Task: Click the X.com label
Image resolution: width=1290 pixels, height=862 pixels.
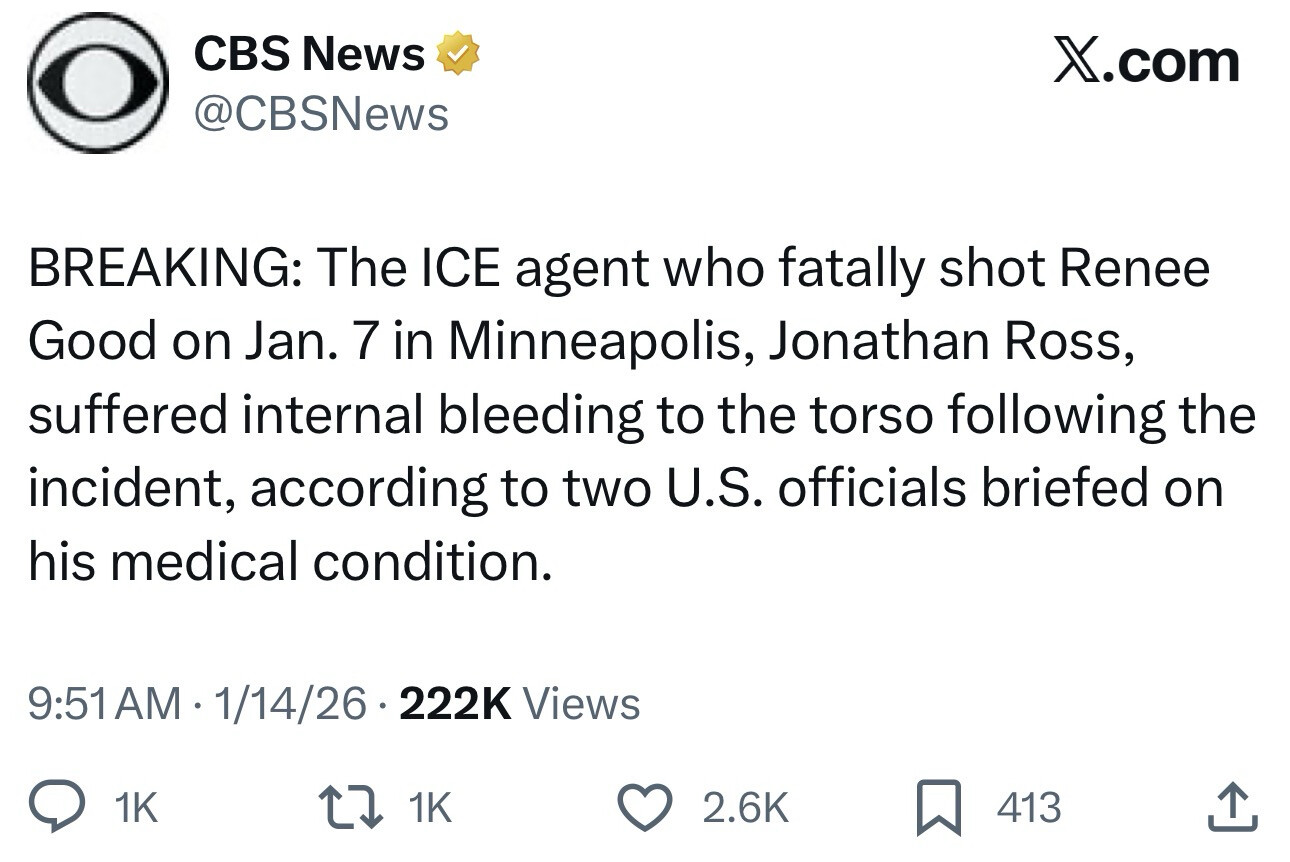Action: (x=1146, y=62)
